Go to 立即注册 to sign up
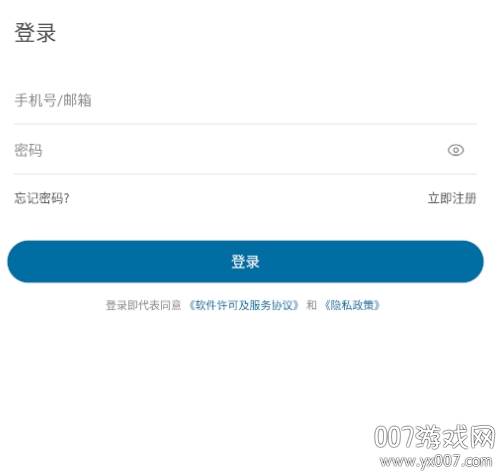 452,198
